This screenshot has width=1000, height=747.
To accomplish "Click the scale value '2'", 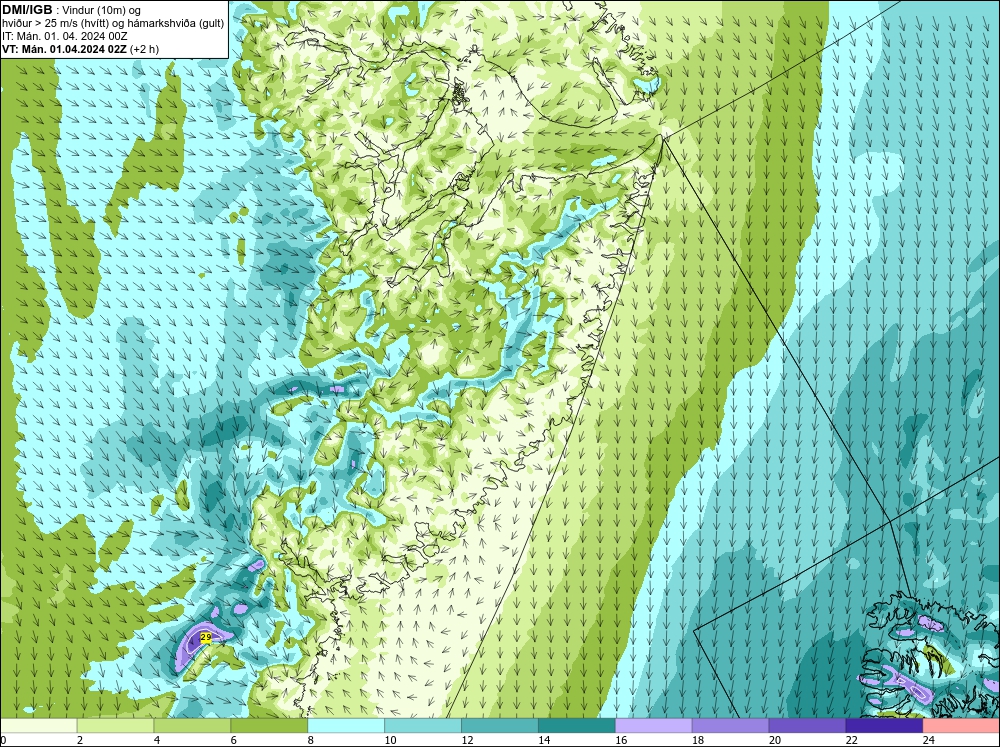I will pos(80,740).
